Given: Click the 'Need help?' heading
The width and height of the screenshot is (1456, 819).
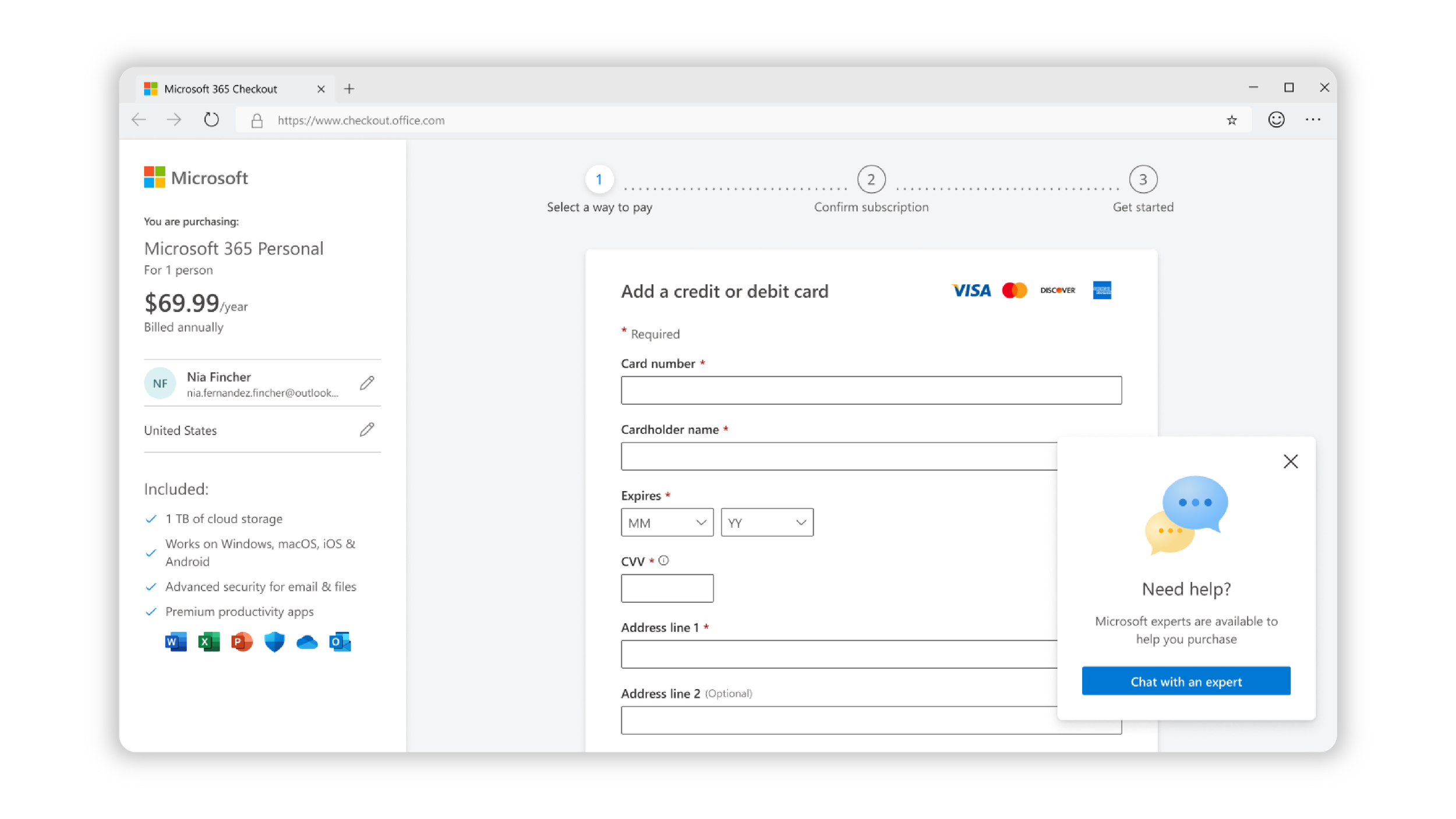Looking at the screenshot, I should [1186, 589].
